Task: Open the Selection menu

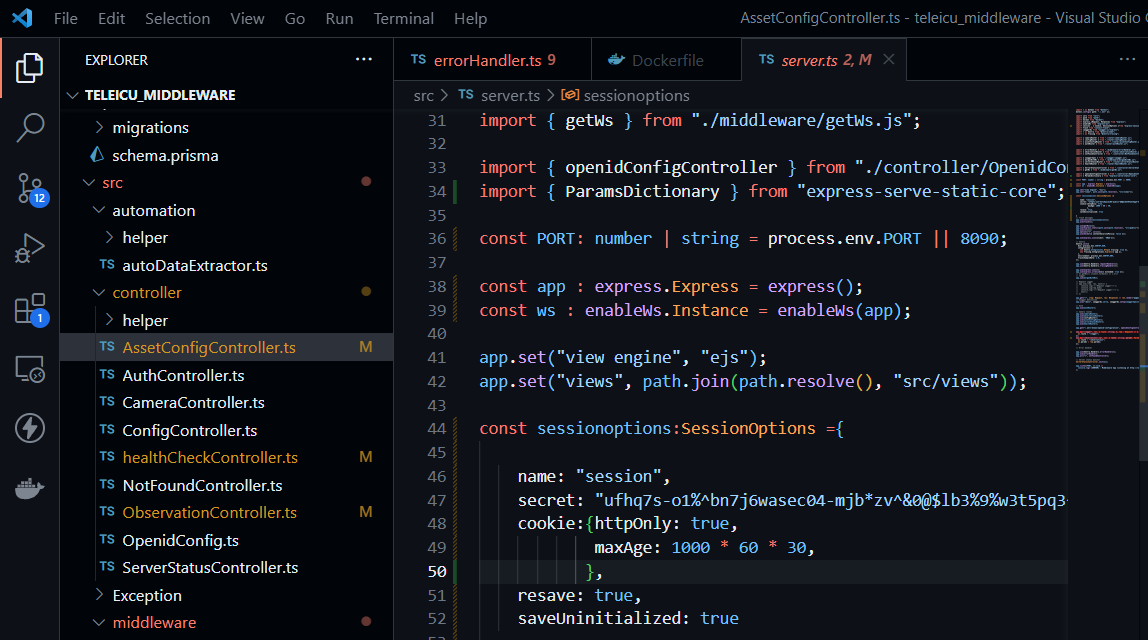Action: tap(177, 18)
